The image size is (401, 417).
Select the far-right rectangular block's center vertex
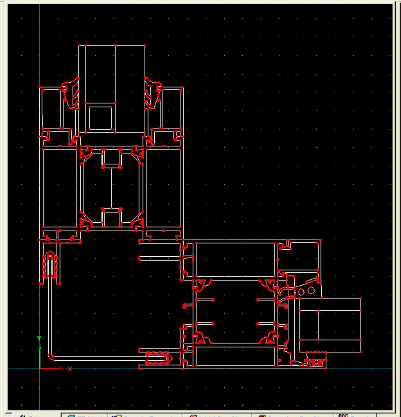[x=318, y=310]
